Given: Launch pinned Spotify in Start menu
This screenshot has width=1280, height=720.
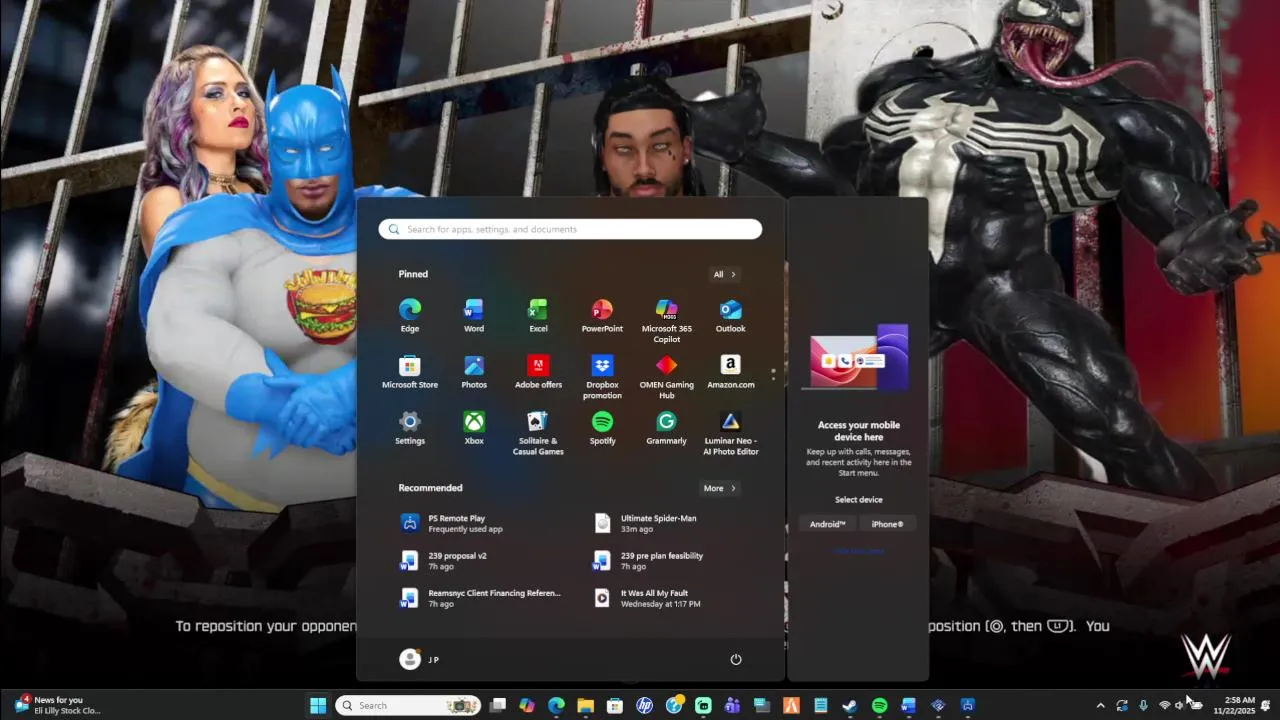Looking at the screenshot, I should (602, 427).
